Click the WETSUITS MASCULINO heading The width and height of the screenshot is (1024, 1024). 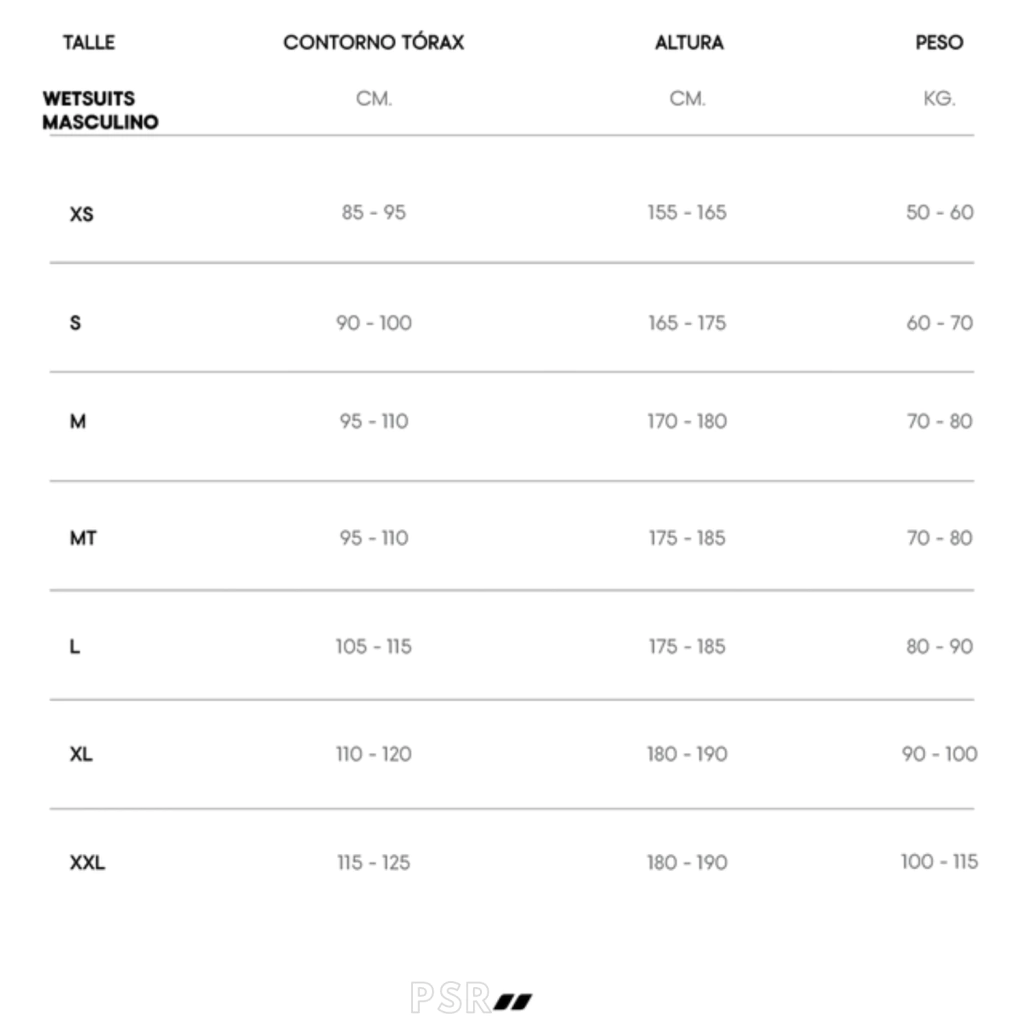[x=100, y=110]
